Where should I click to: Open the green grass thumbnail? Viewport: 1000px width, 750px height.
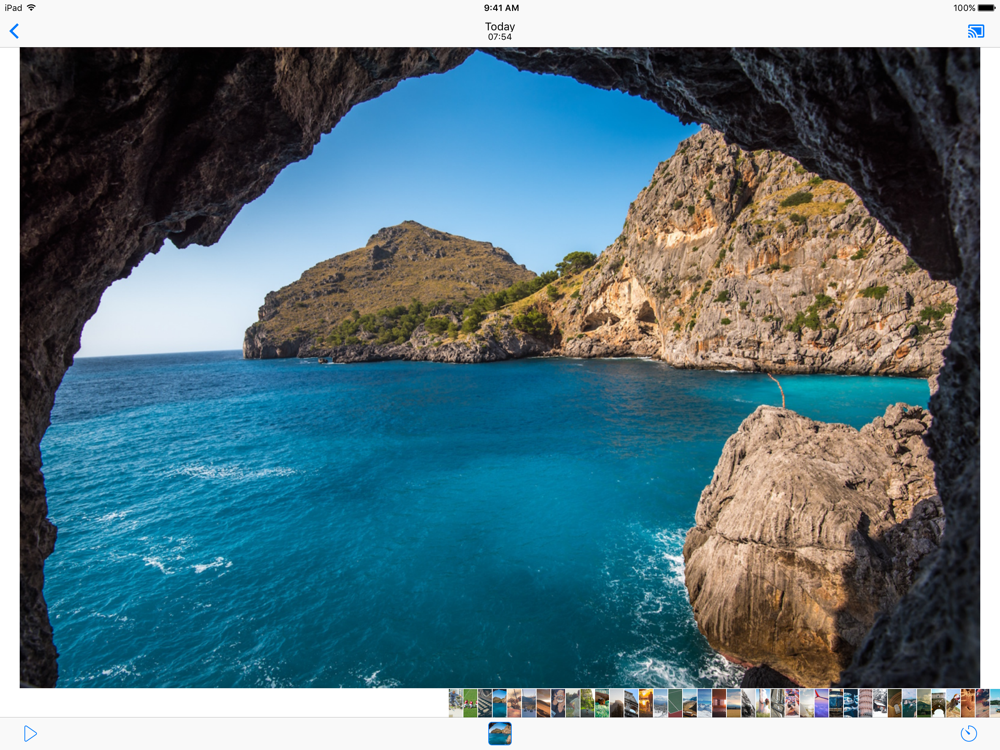[x=470, y=703]
